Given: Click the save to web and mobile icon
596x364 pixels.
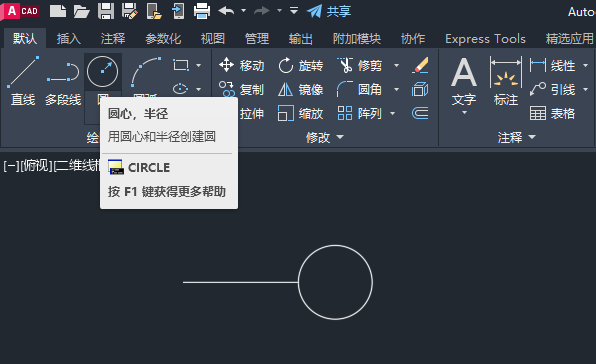Looking at the screenshot, I should tap(178, 11).
